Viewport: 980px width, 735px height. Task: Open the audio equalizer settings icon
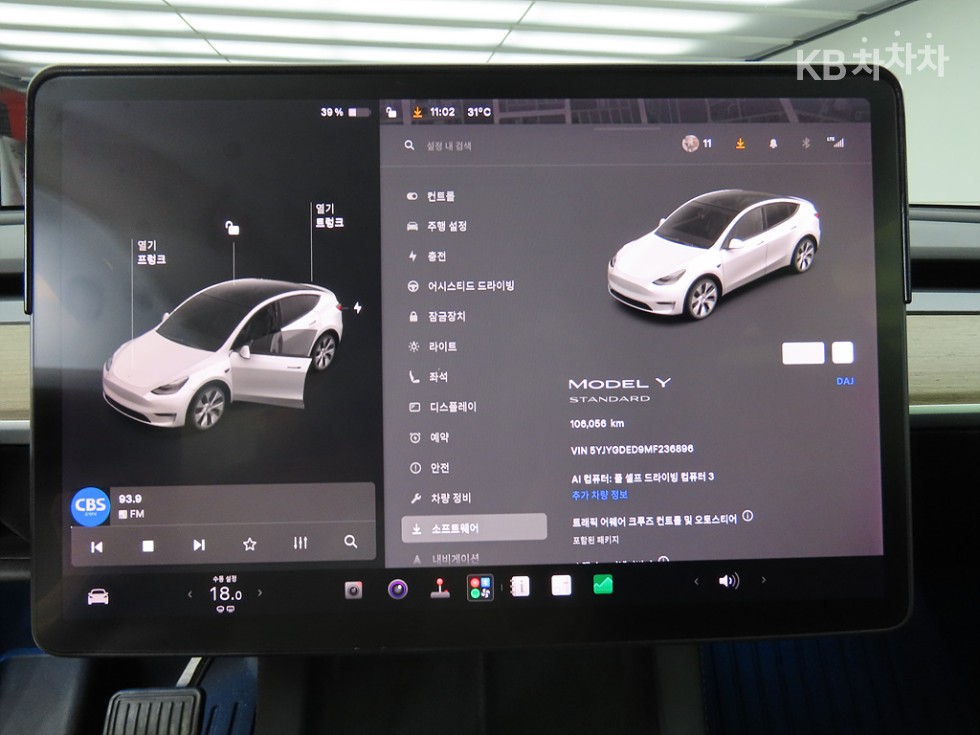pos(301,542)
